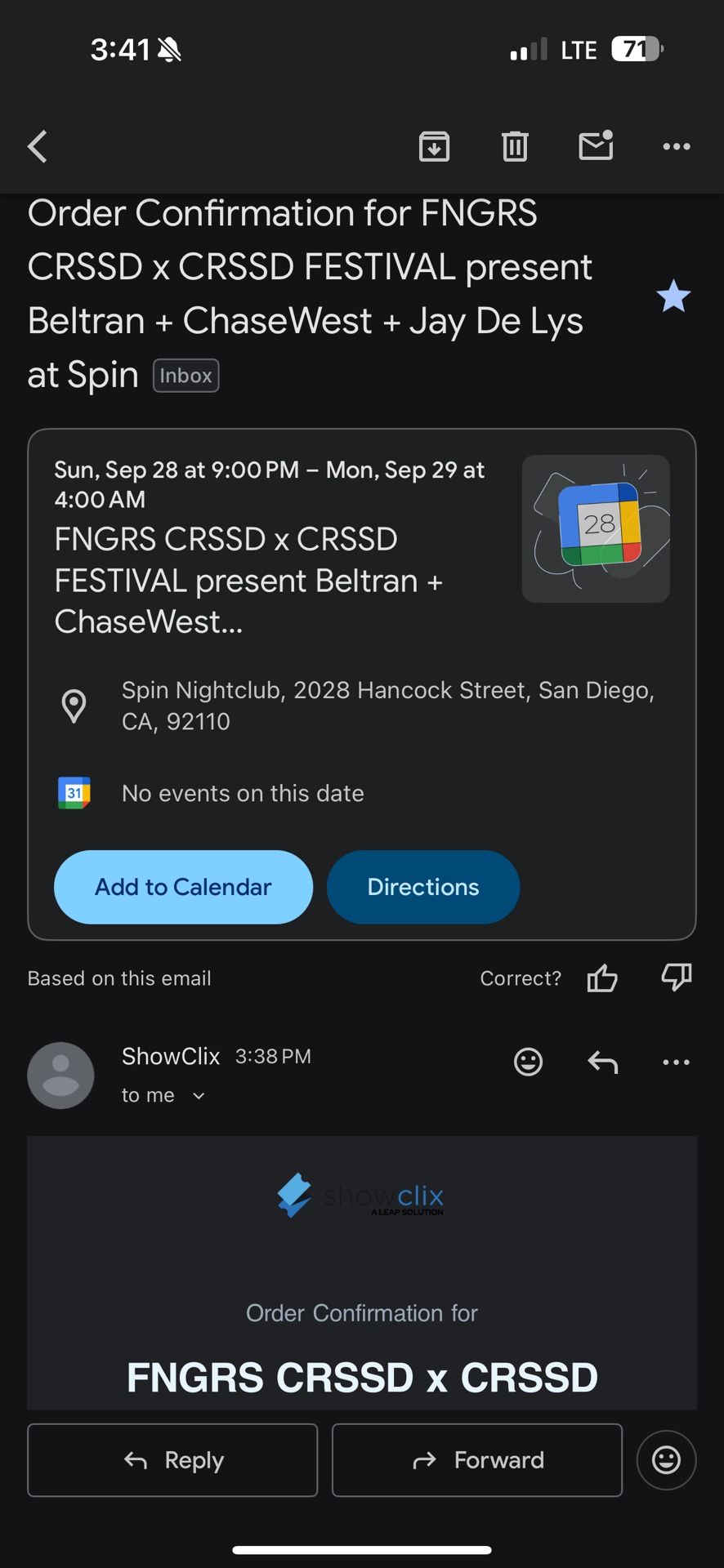Give thumbs down for incorrect summary
The image size is (724, 1568).
pyautogui.click(x=677, y=978)
